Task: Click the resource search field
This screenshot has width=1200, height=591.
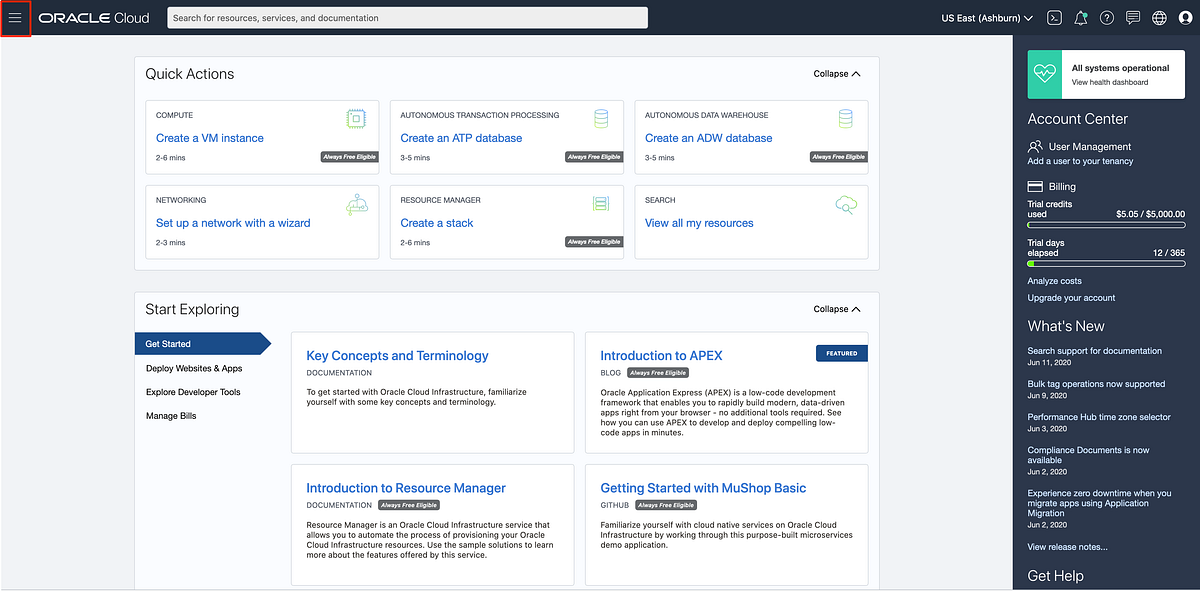Action: click(405, 17)
